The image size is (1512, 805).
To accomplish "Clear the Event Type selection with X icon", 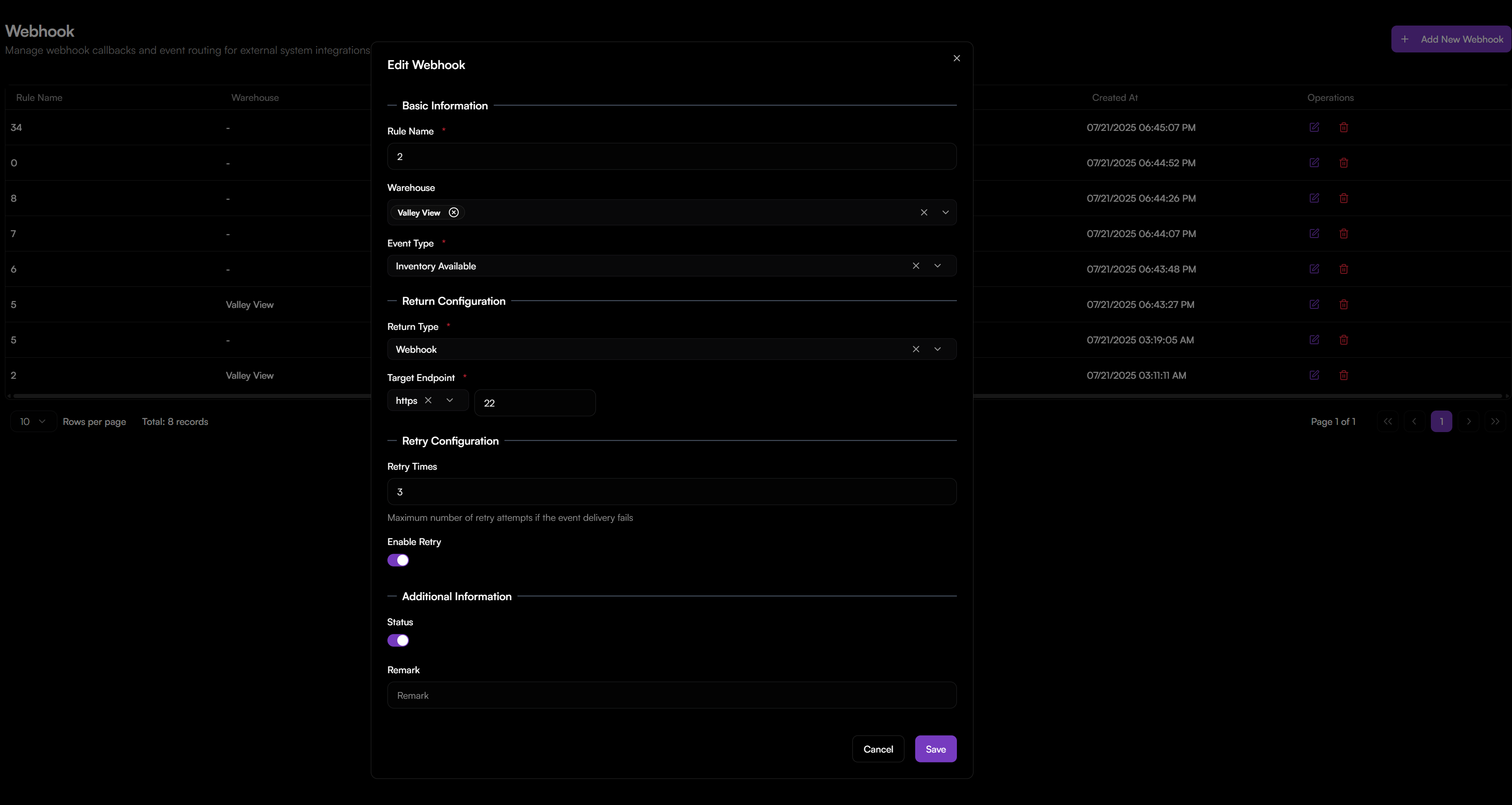I will pos(916,266).
